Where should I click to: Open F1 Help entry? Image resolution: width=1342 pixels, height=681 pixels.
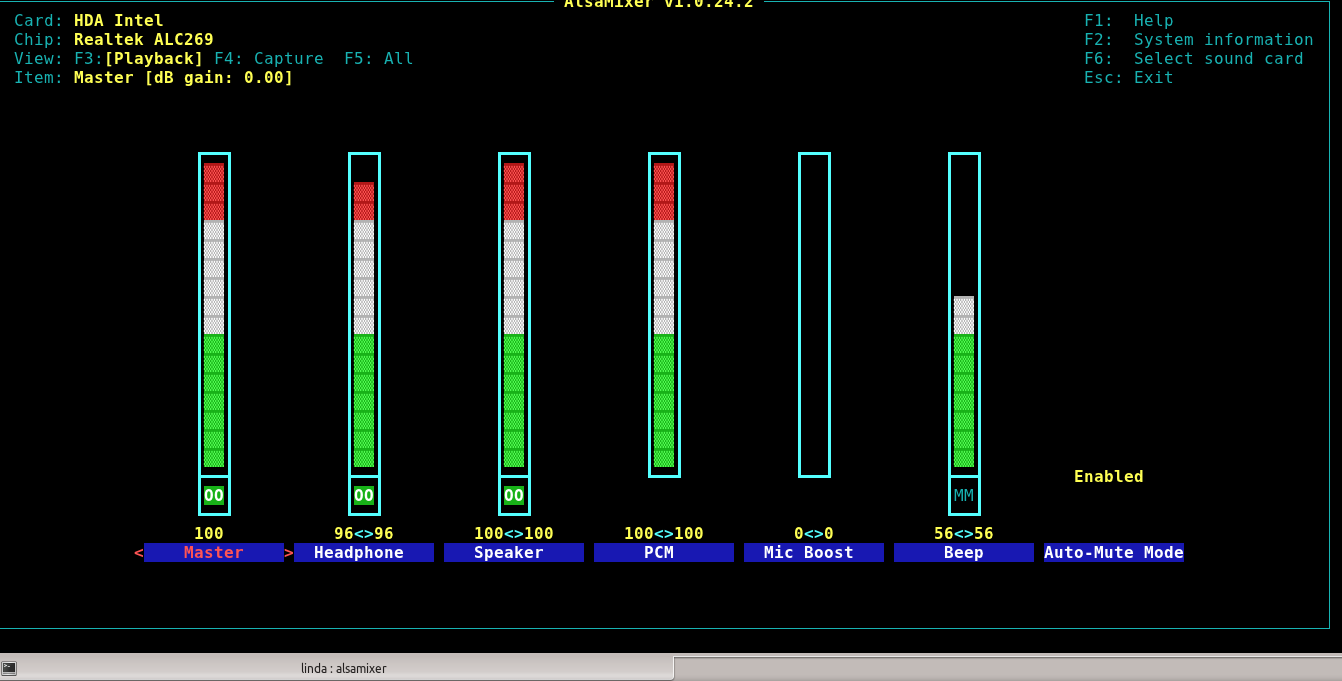click(x=1128, y=21)
